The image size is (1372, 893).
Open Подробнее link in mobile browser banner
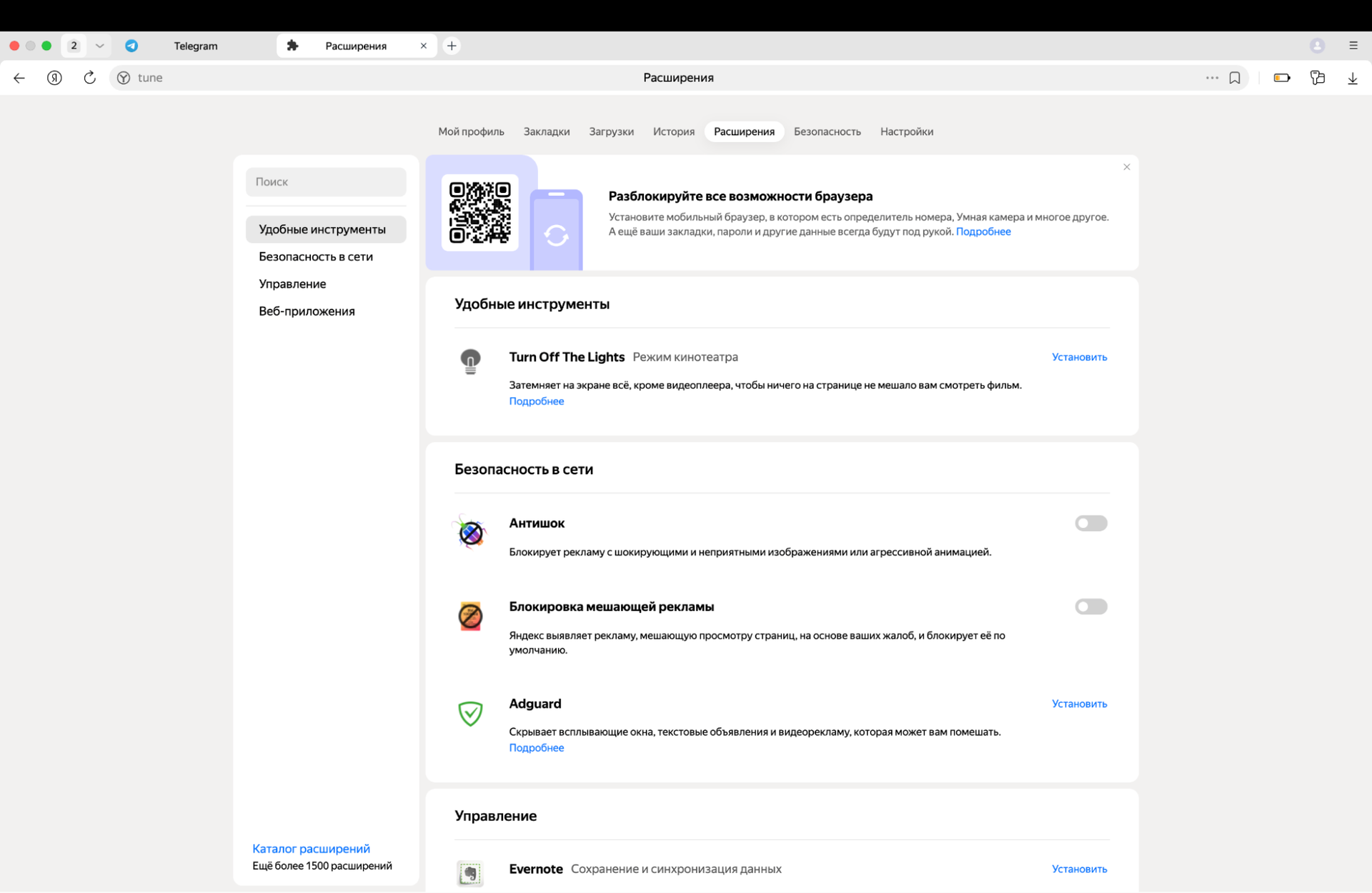[x=983, y=231]
